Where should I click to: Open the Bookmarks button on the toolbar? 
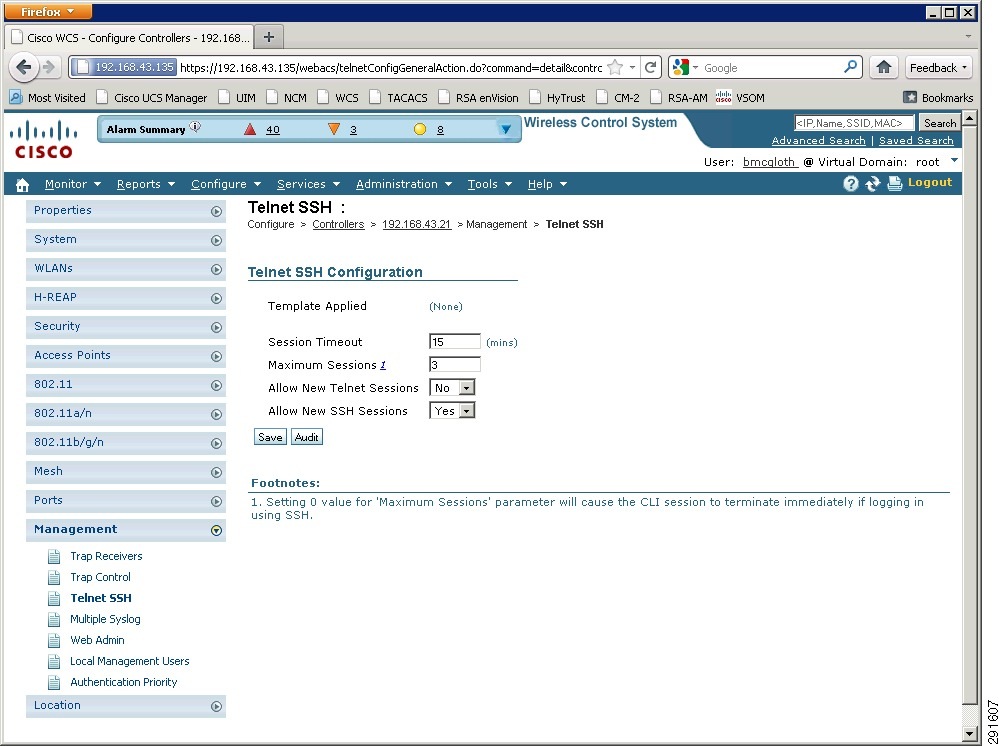pos(938,97)
